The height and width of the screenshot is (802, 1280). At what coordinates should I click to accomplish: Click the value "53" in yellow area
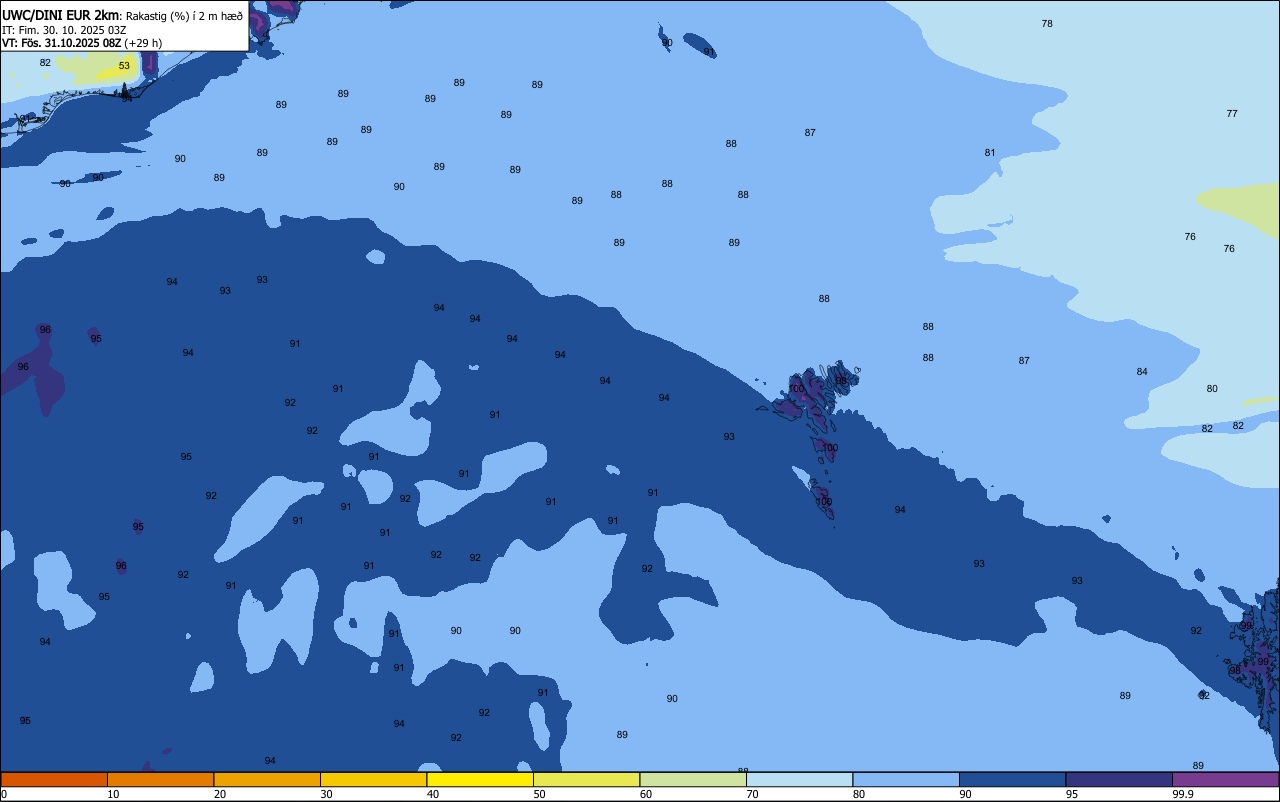point(124,66)
